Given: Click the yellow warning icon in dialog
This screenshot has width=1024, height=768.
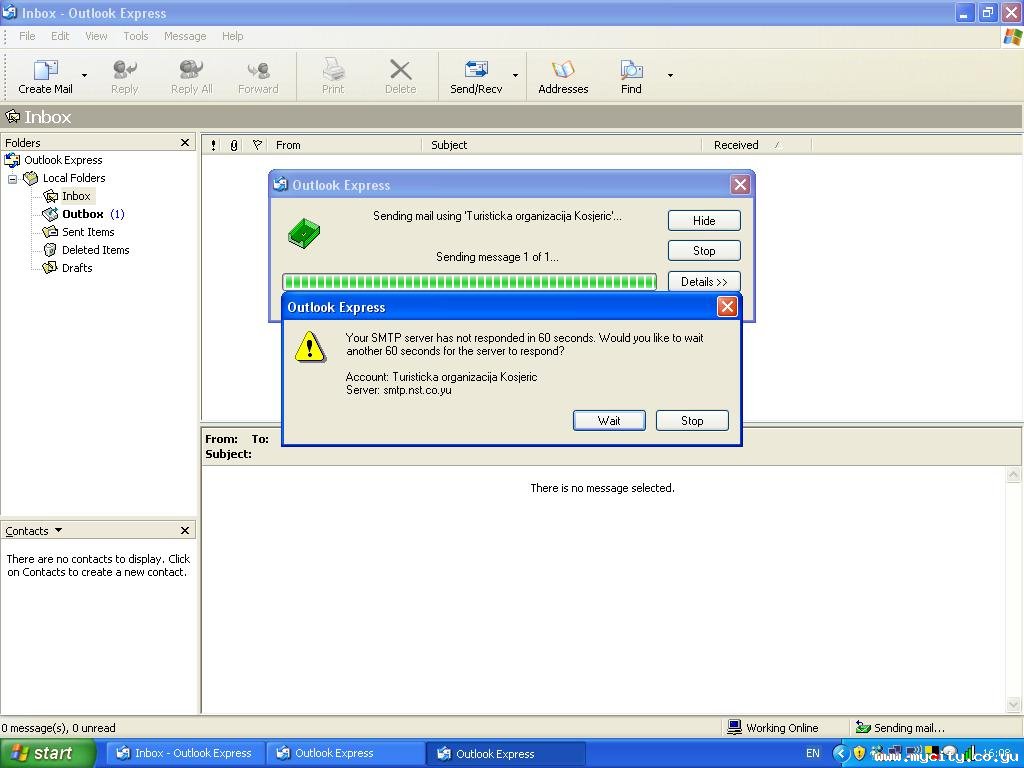Looking at the screenshot, I should (310, 347).
